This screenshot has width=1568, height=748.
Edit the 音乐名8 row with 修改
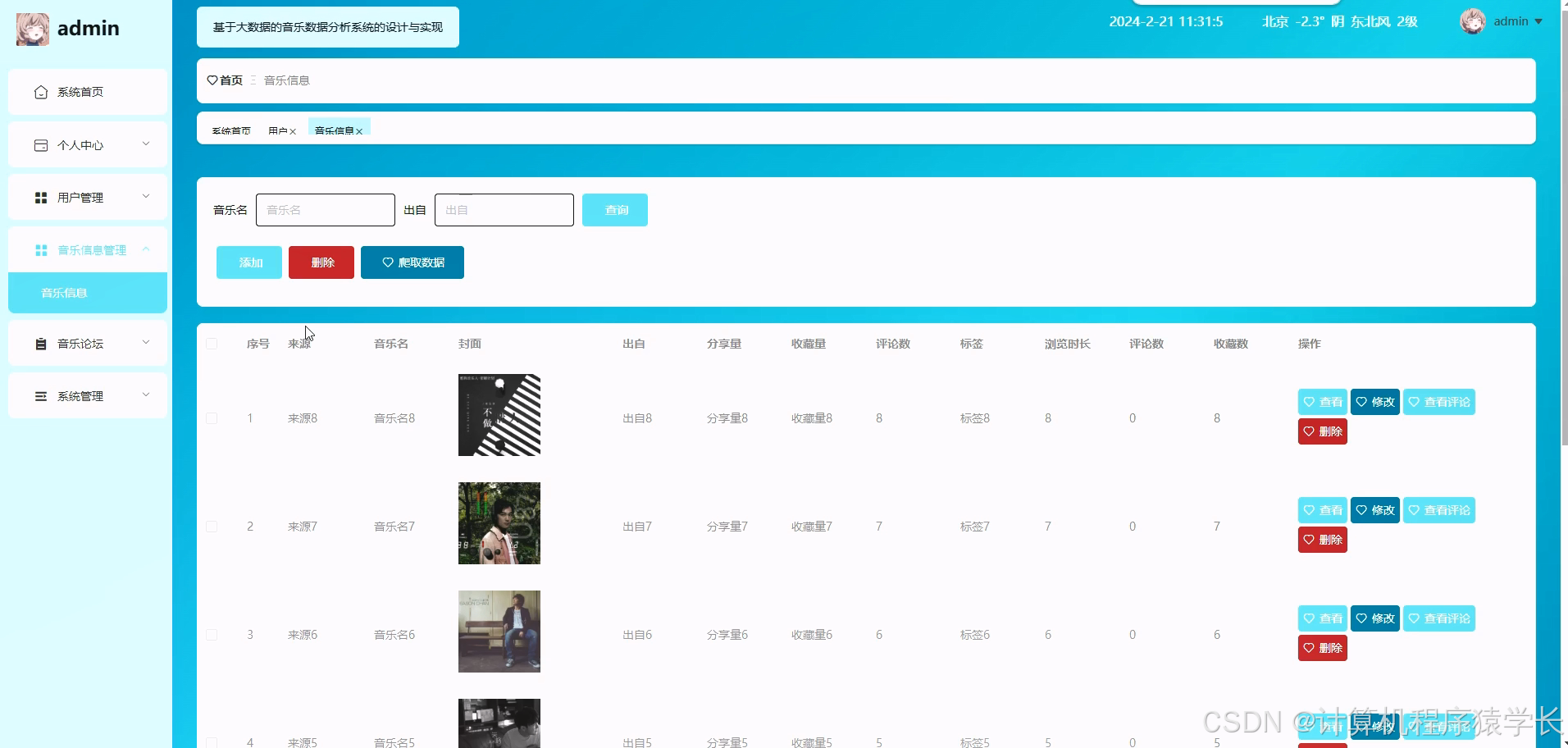[x=1375, y=402]
